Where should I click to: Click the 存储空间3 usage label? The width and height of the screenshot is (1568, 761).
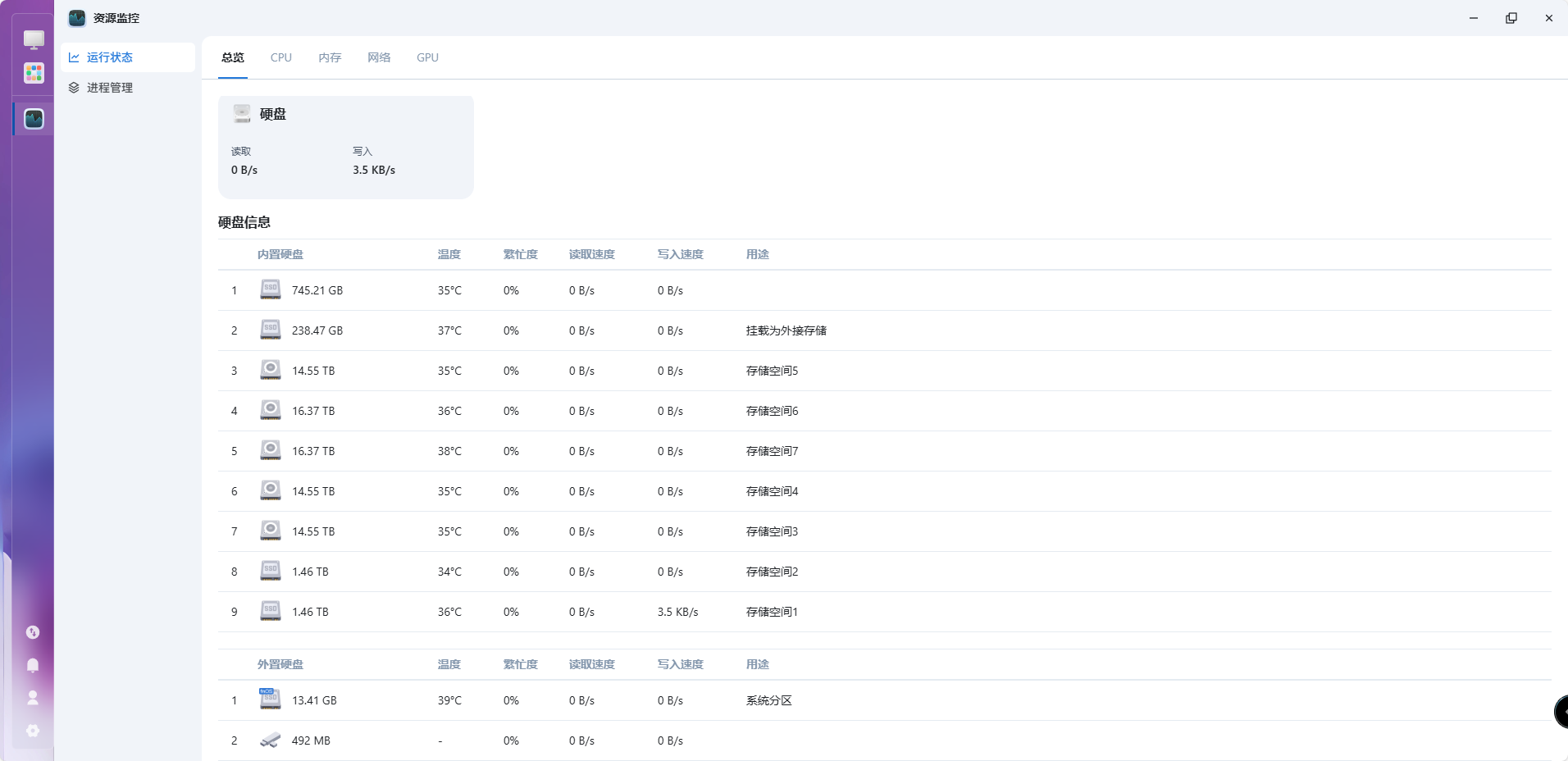773,531
